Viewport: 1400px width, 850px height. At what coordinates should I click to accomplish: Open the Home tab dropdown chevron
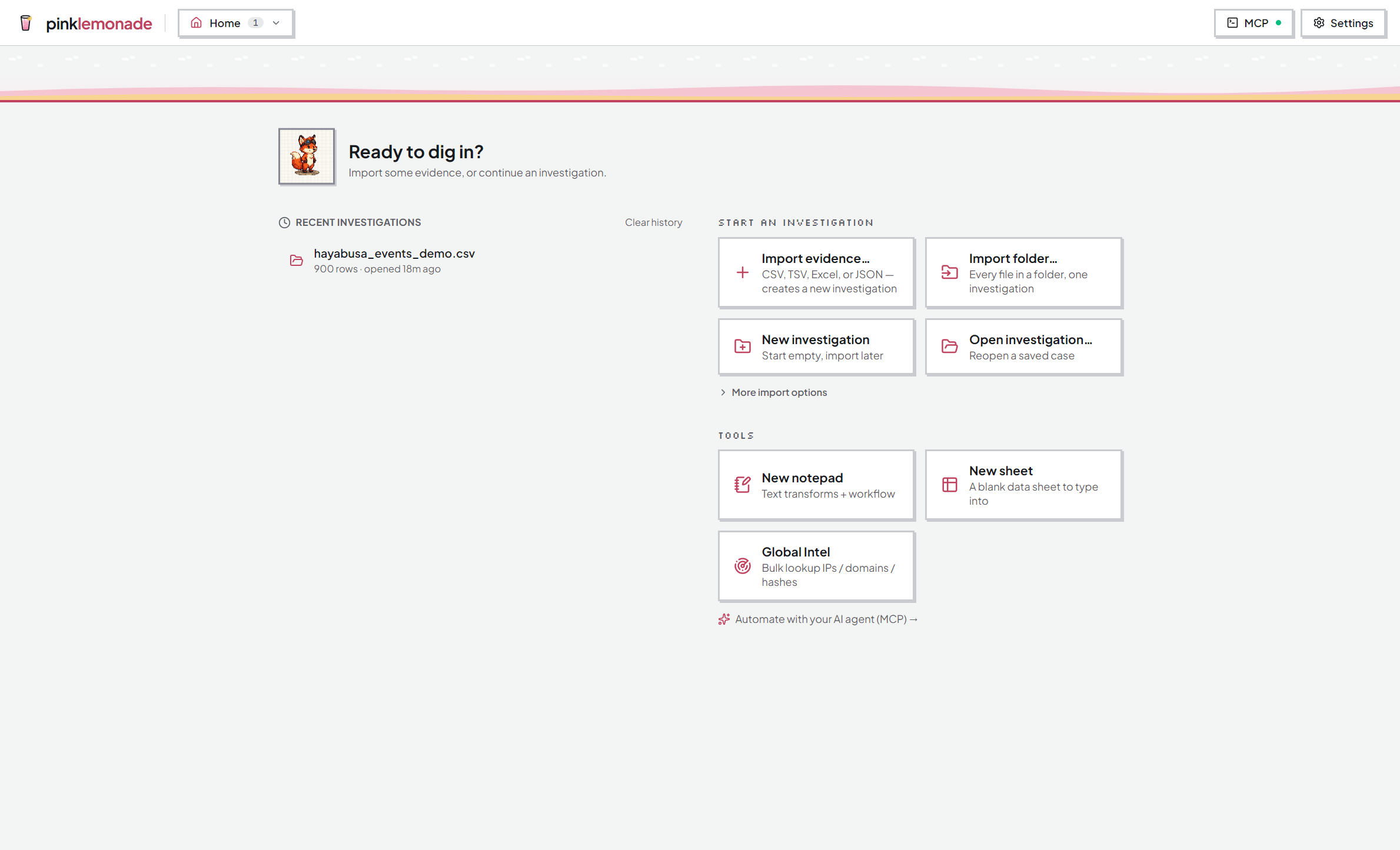pos(276,23)
